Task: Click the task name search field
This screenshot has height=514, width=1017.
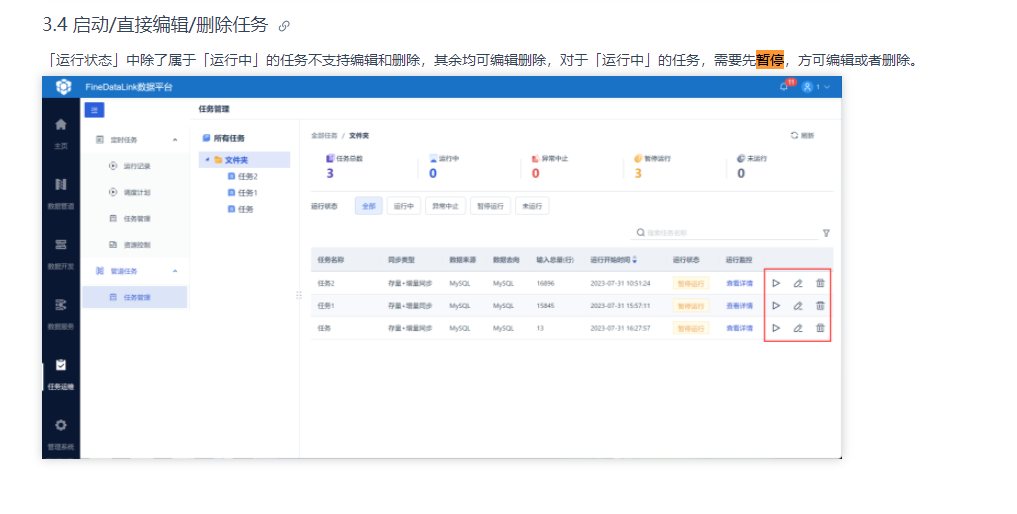Action: pyautogui.click(x=725, y=232)
